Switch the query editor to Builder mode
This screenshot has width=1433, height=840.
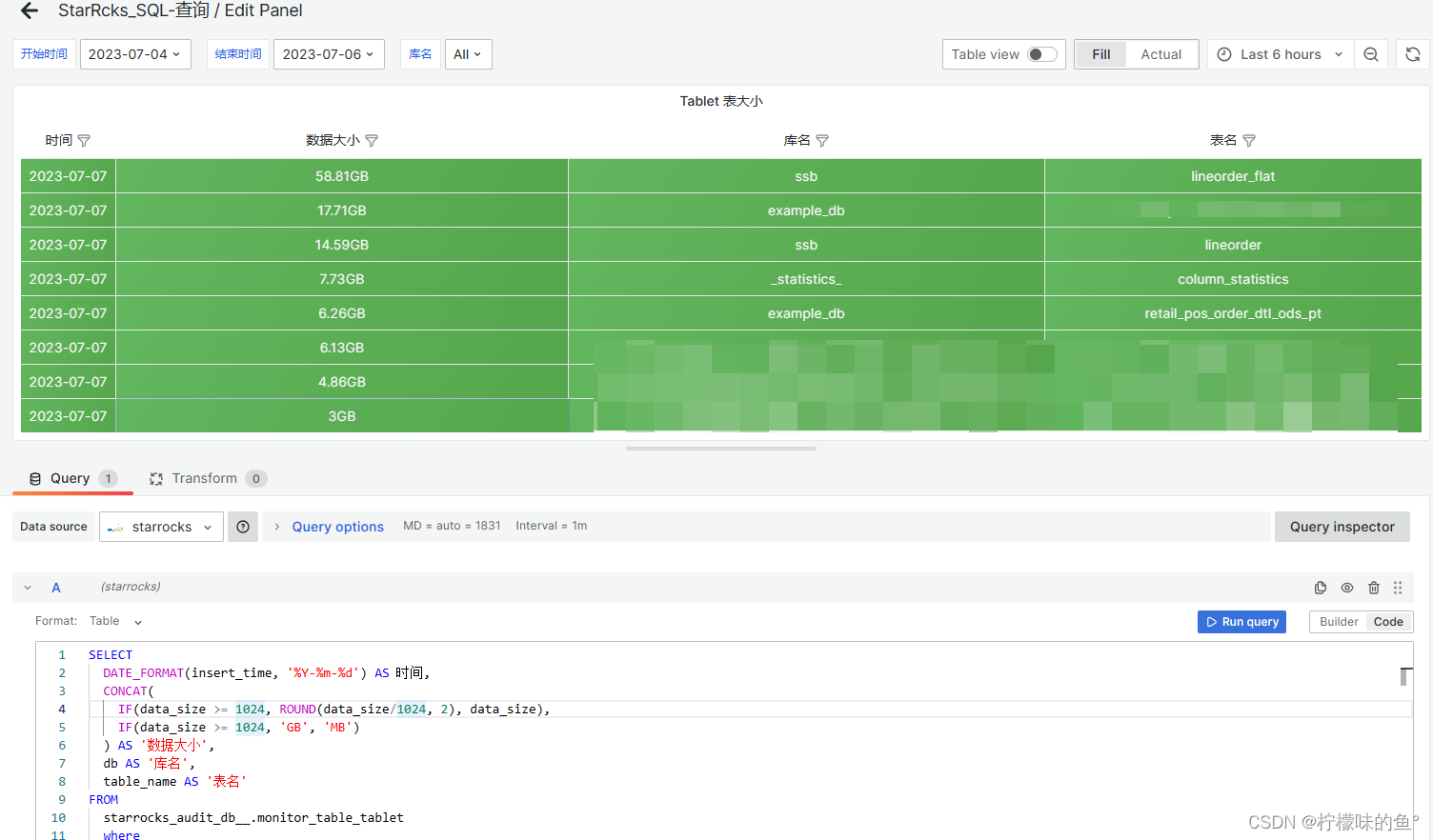1338,621
